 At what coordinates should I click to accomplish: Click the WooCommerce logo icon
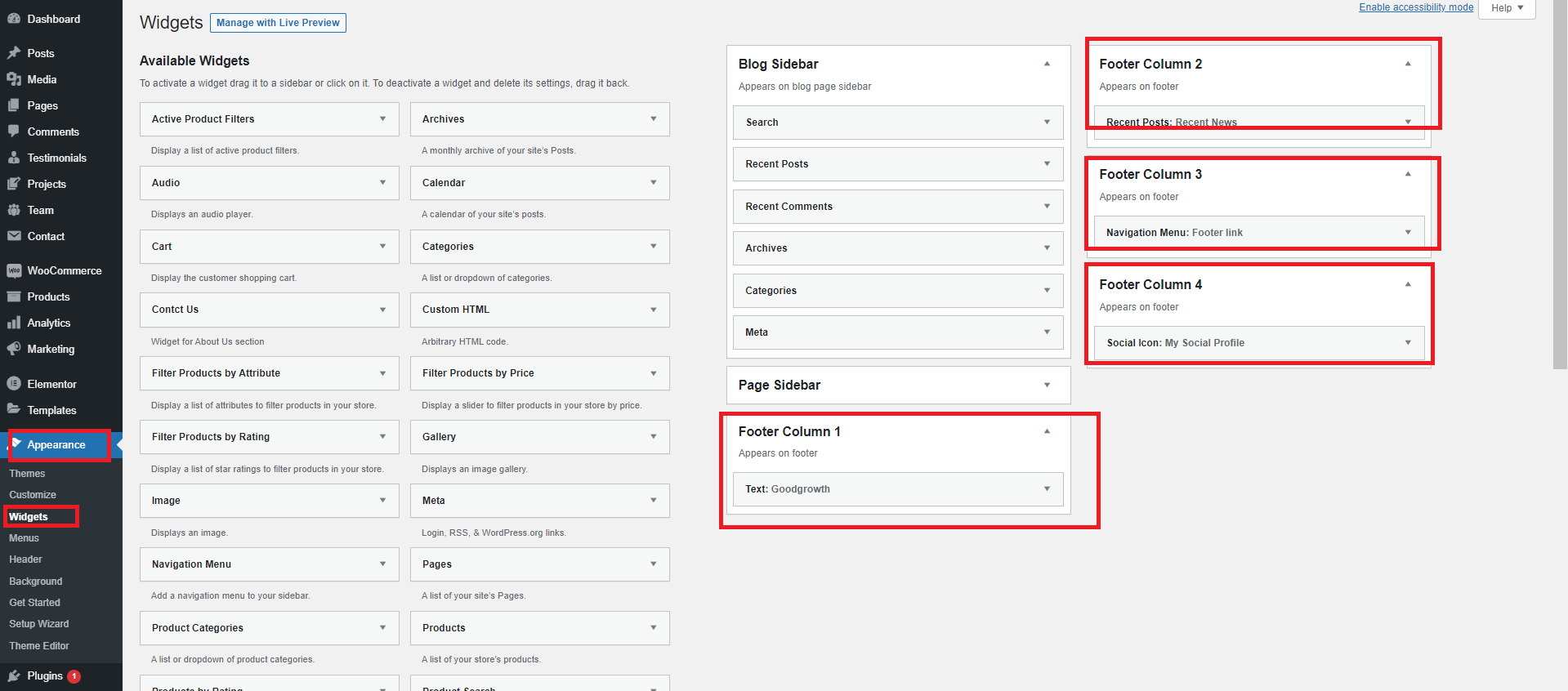tap(14, 270)
